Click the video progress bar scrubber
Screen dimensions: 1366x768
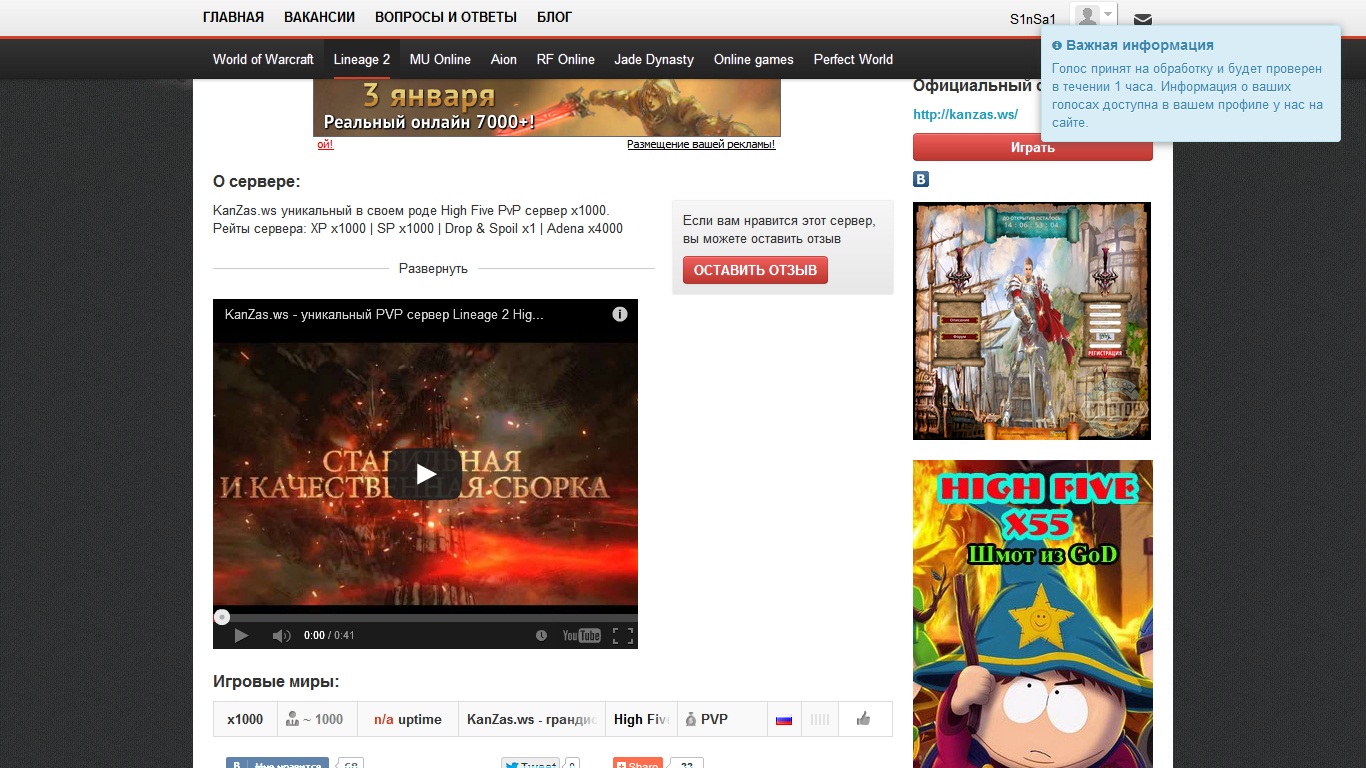[222, 617]
